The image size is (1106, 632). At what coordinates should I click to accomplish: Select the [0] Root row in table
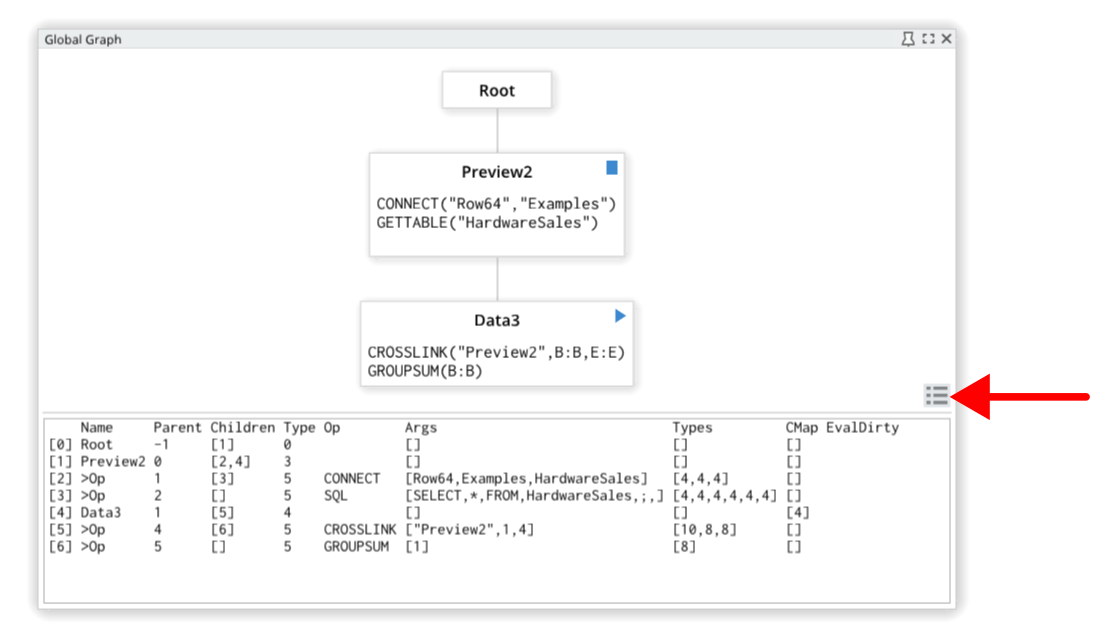497,445
